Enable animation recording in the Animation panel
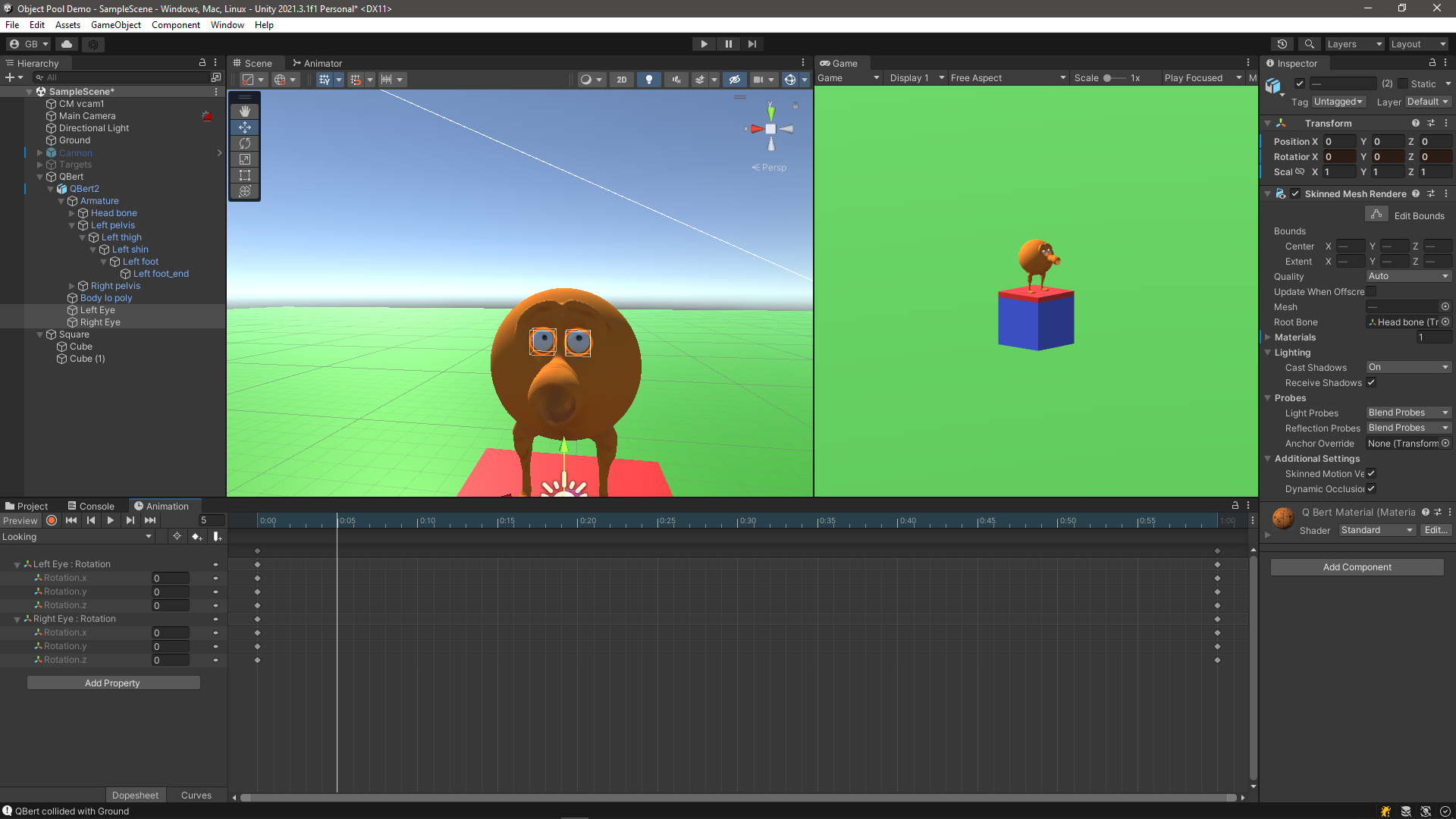 point(51,520)
